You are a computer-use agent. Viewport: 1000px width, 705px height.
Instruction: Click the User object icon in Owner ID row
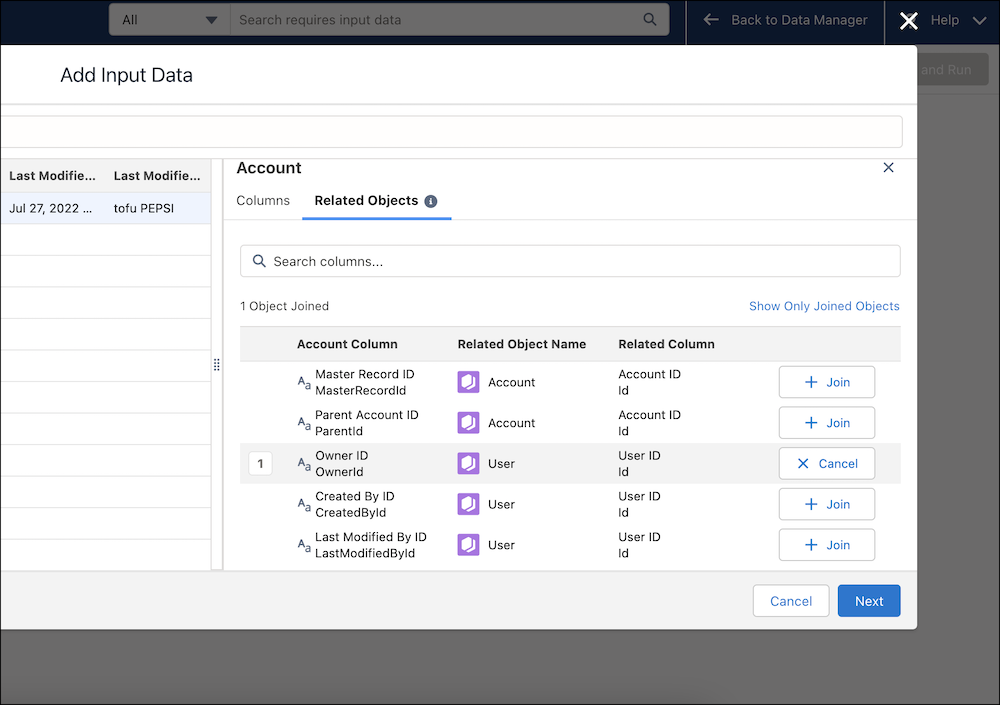point(469,464)
